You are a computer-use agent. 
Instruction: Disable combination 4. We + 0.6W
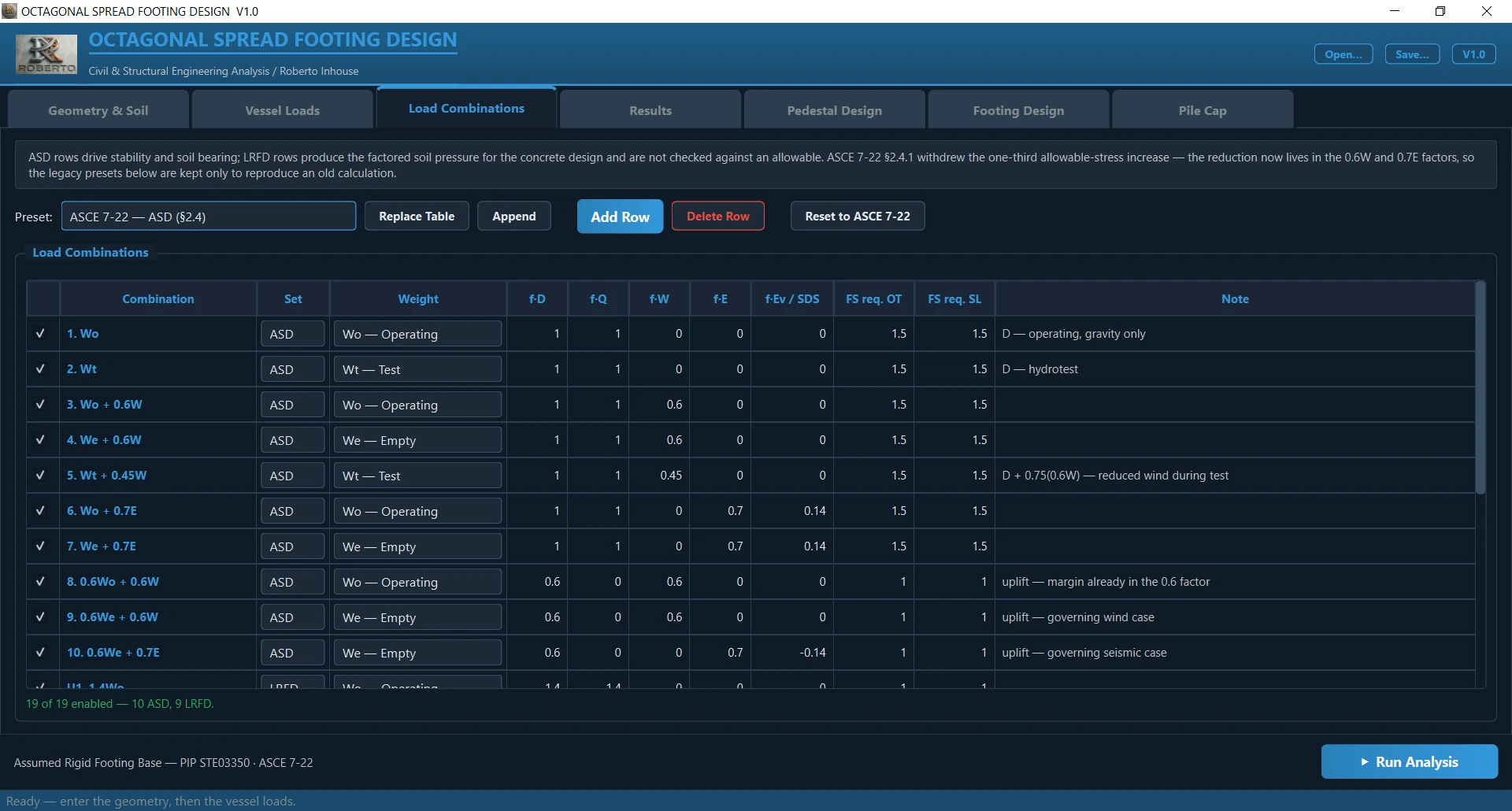[x=40, y=440]
